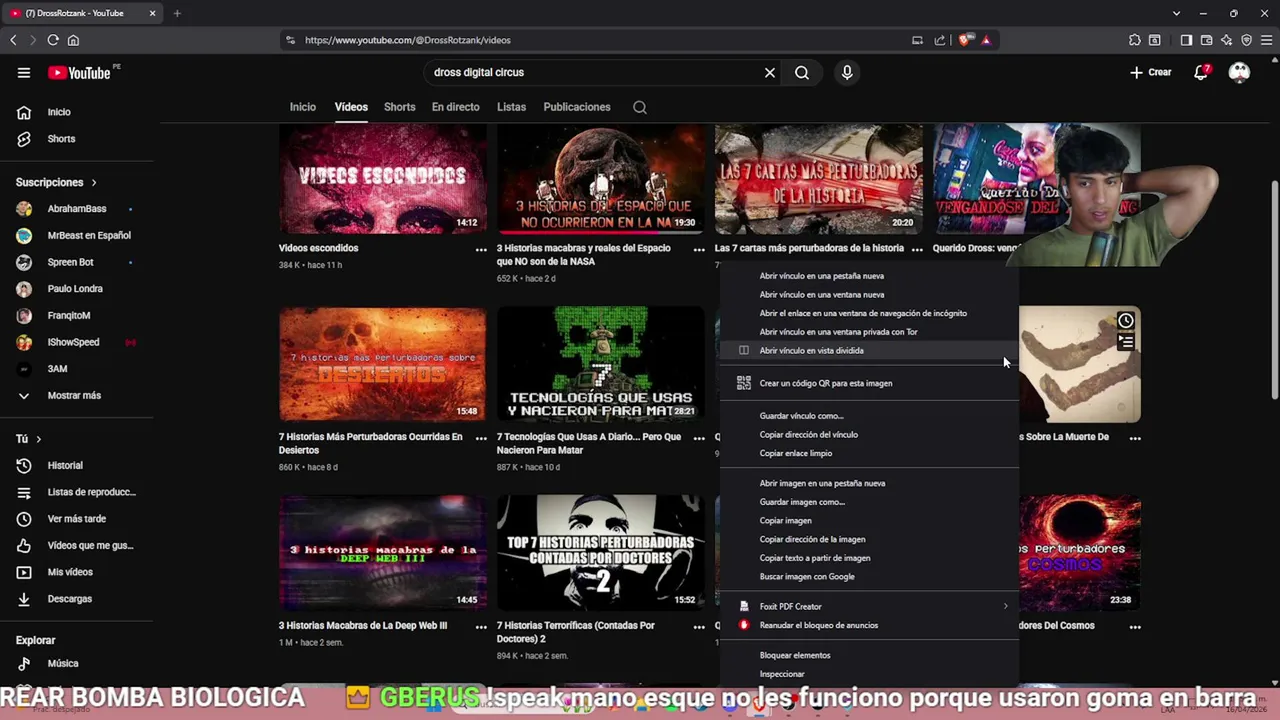The width and height of the screenshot is (1280, 720).
Task: Expand the Foxit PDF Creator submenu
Action: 1005,606
